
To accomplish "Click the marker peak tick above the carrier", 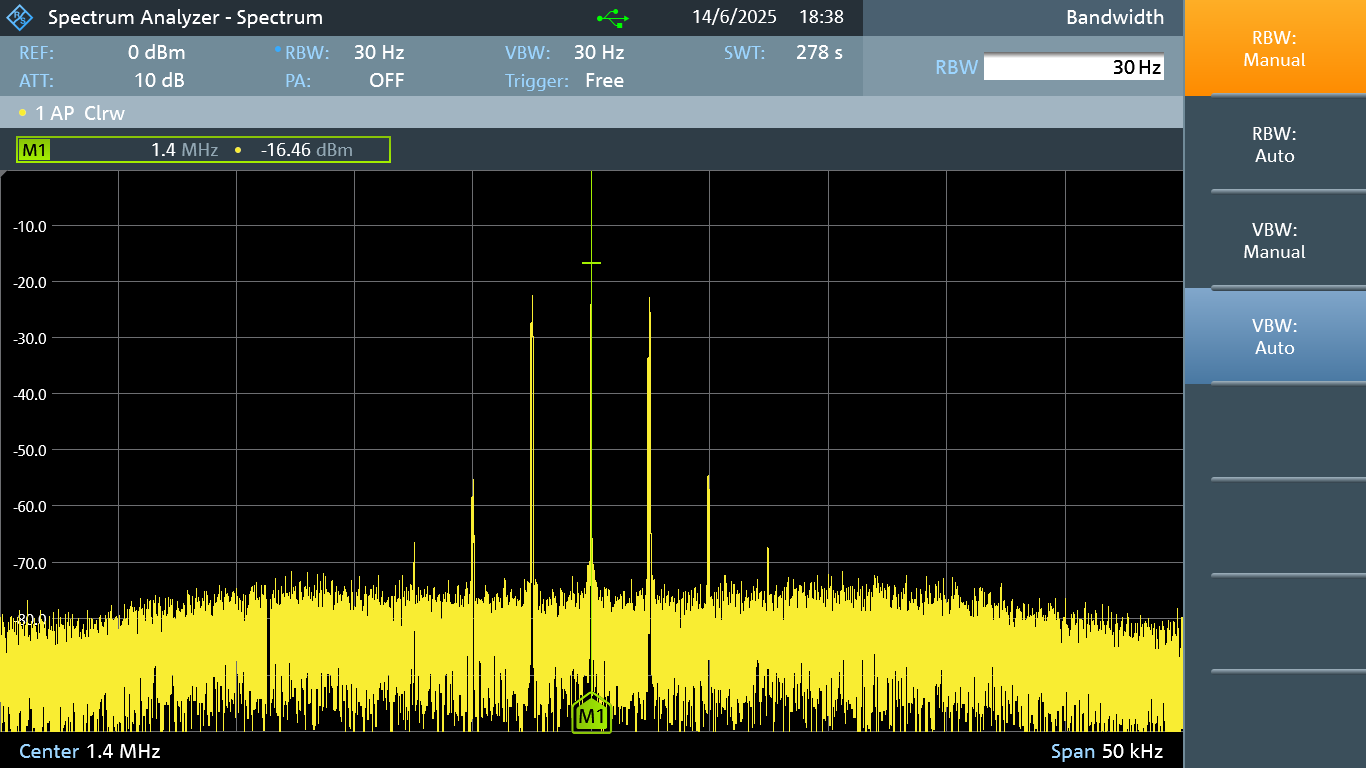I will click(591, 263).
